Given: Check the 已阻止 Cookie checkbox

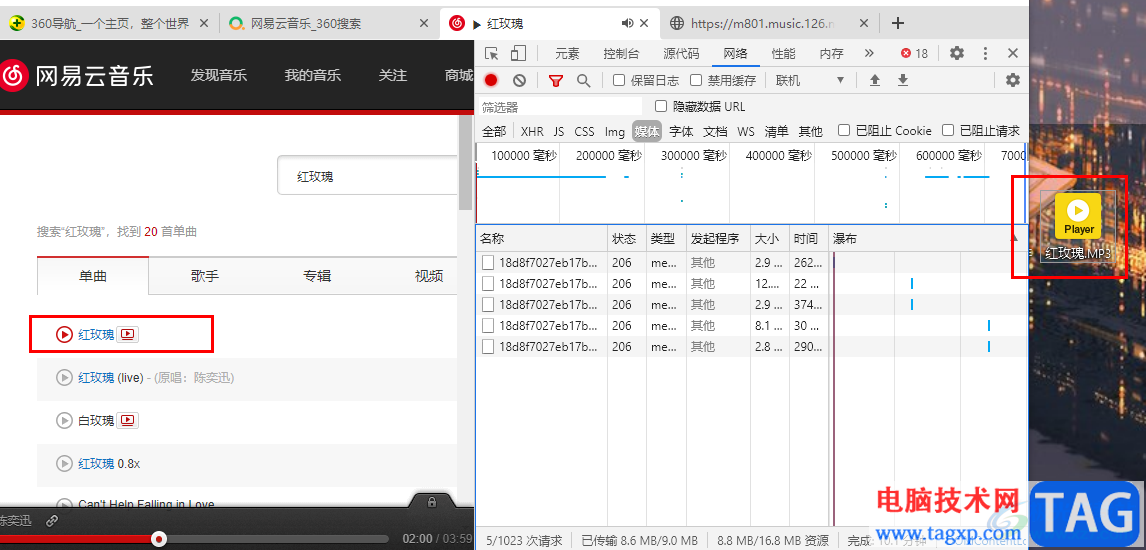Looking at the screenshot, I should tap(843, 131).
